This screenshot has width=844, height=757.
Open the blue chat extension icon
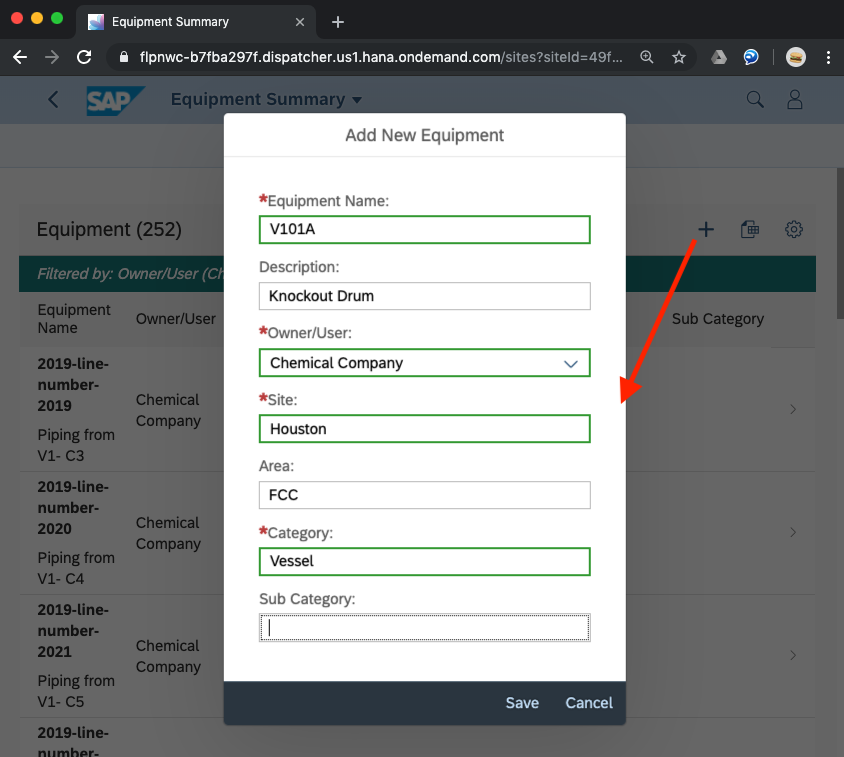(751, 57)
